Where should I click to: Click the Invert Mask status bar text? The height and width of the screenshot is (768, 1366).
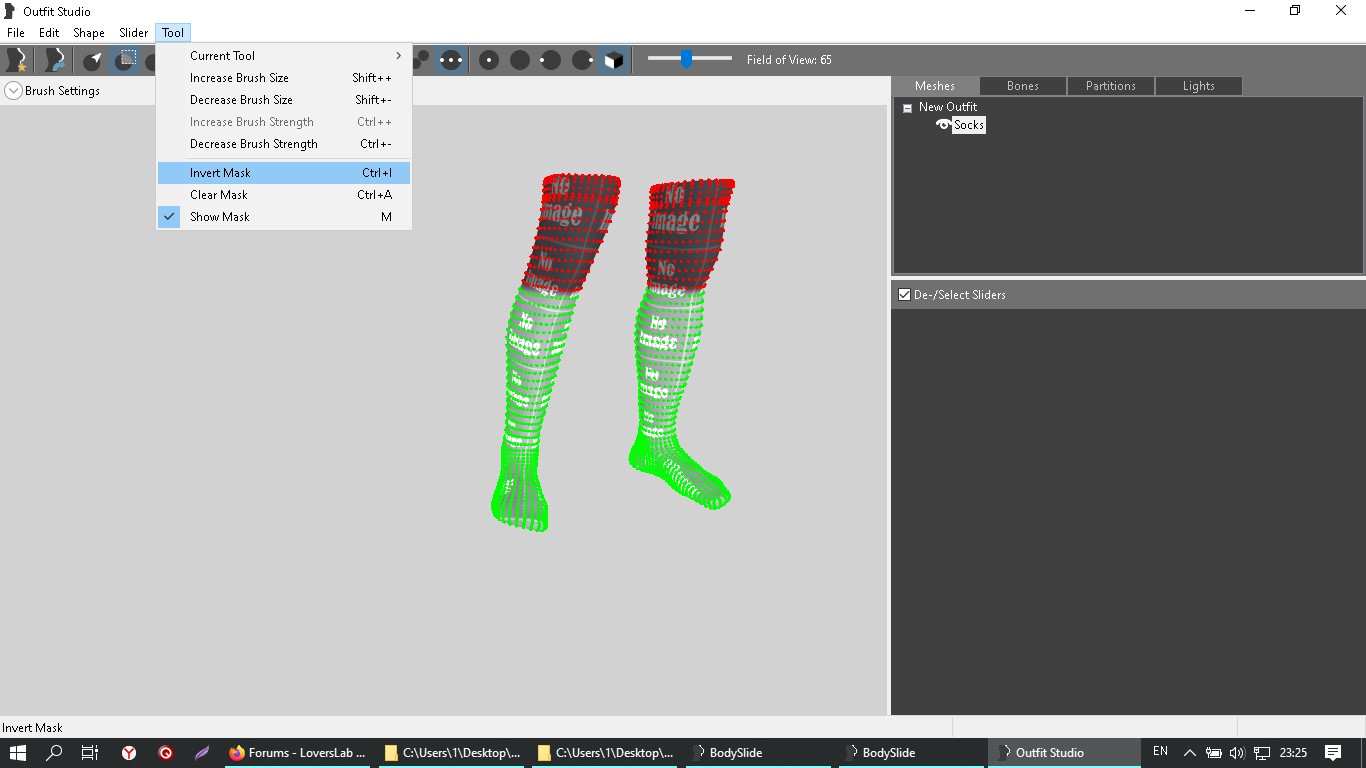(x=32, y=728)
